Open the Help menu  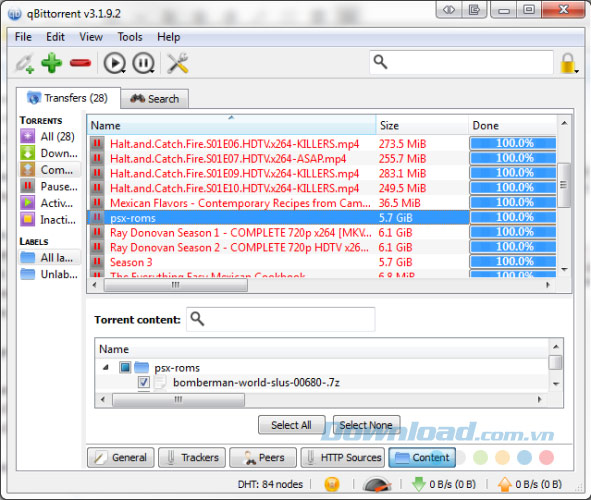(168, 37)
